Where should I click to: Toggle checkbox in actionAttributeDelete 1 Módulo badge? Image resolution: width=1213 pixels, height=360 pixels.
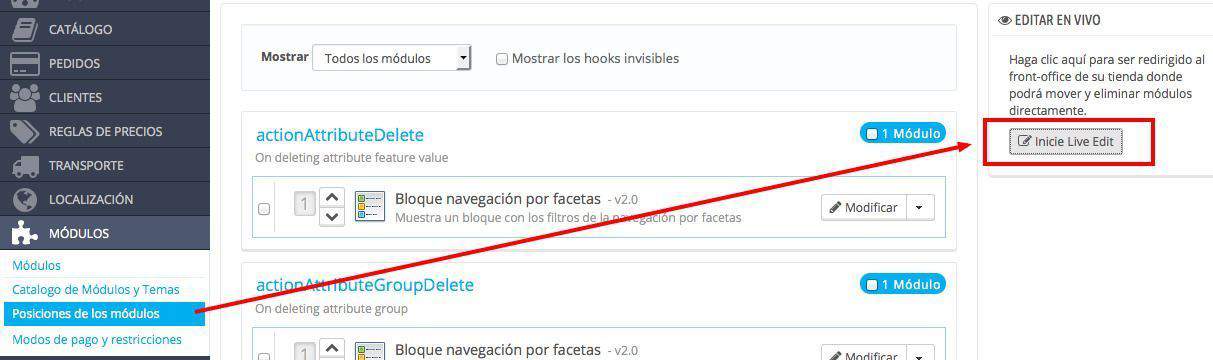tap(872, 134)
